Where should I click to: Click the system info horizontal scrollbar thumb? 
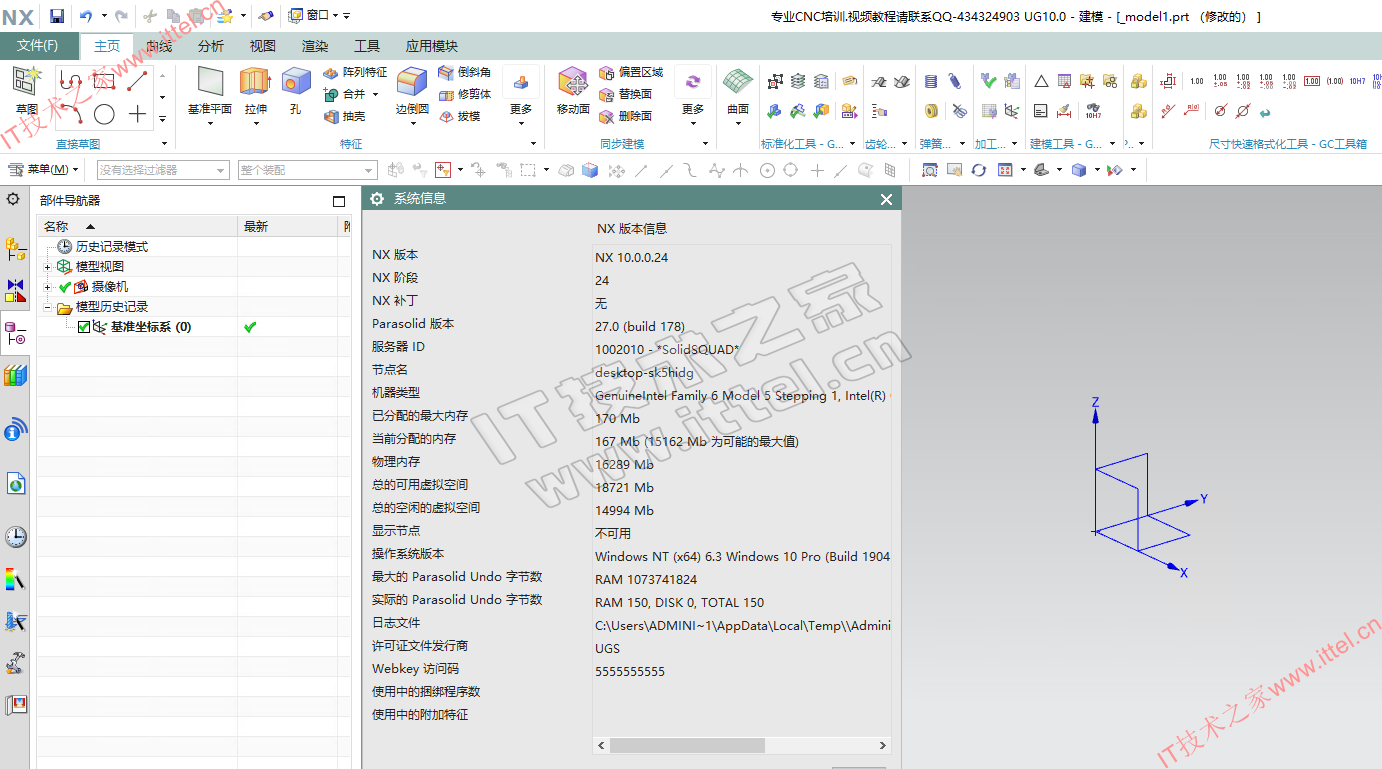687,746
